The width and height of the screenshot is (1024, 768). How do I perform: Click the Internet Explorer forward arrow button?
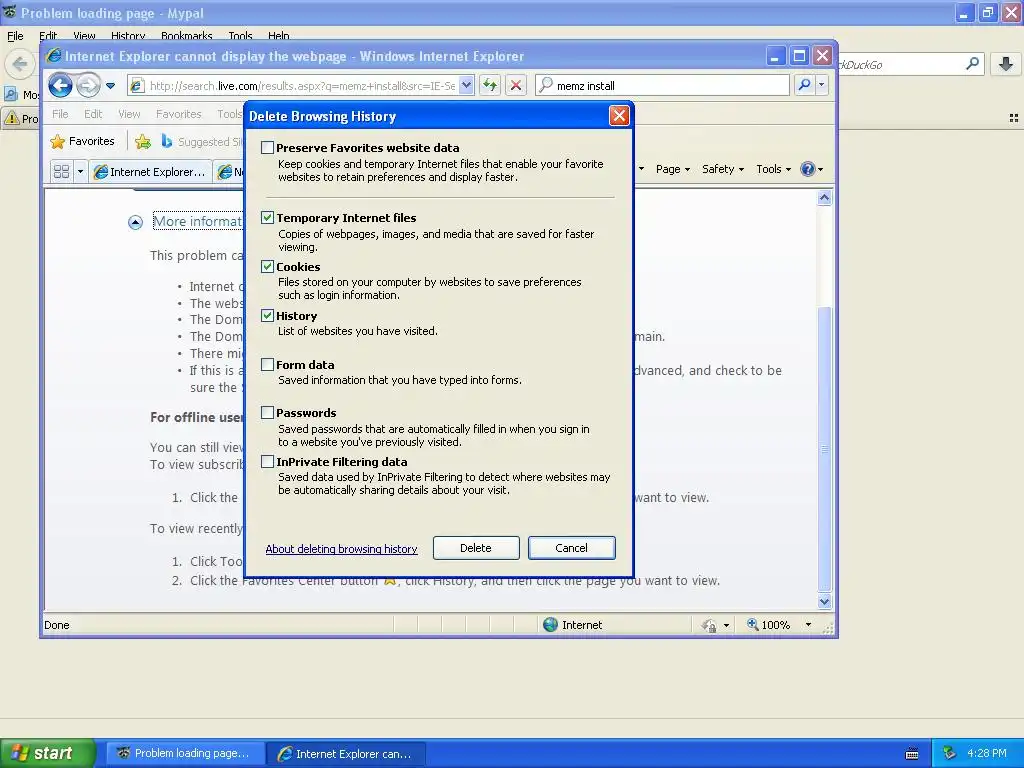pos(88,86)
